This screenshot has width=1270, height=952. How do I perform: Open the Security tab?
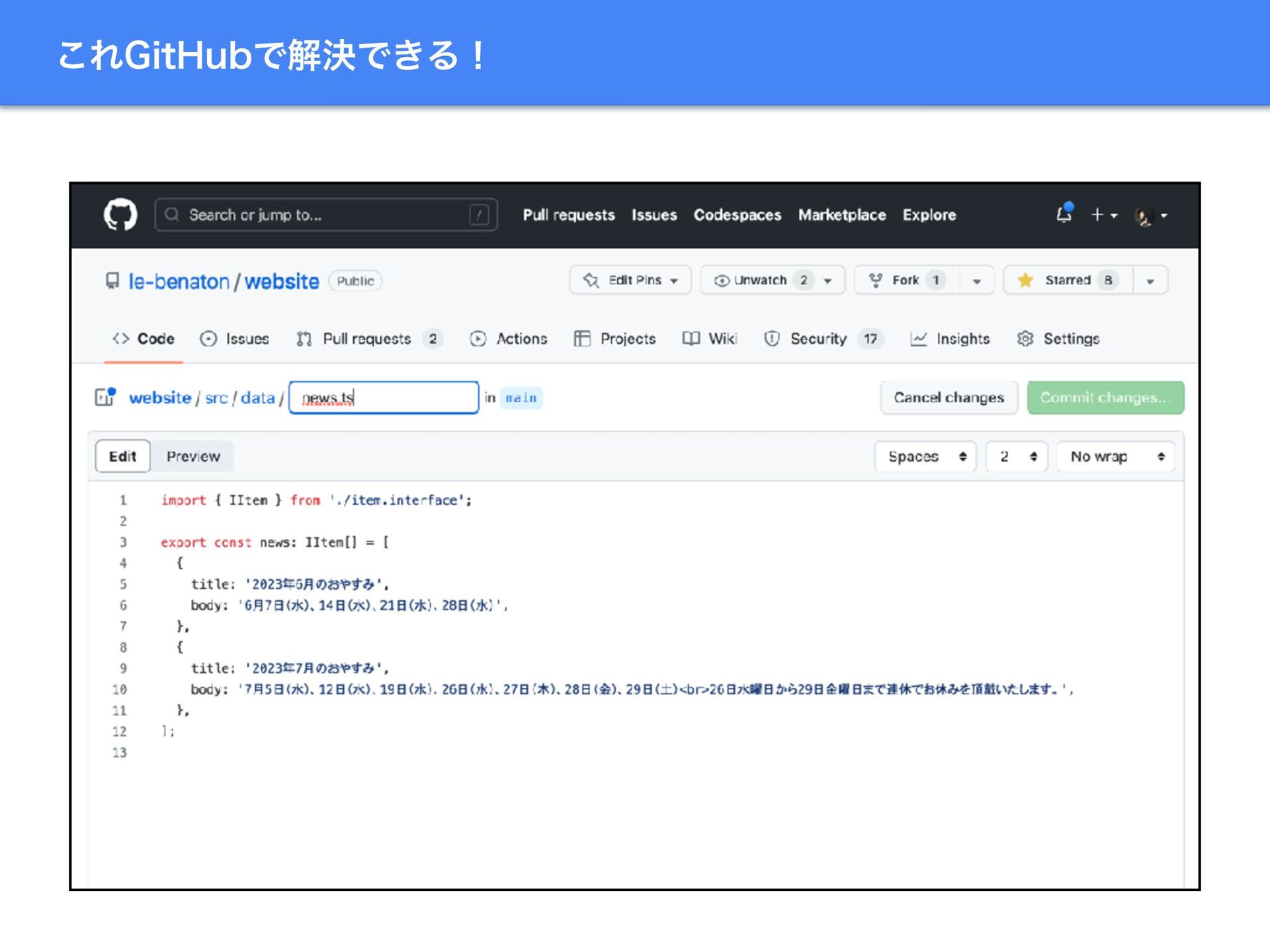tap(824, 338)
